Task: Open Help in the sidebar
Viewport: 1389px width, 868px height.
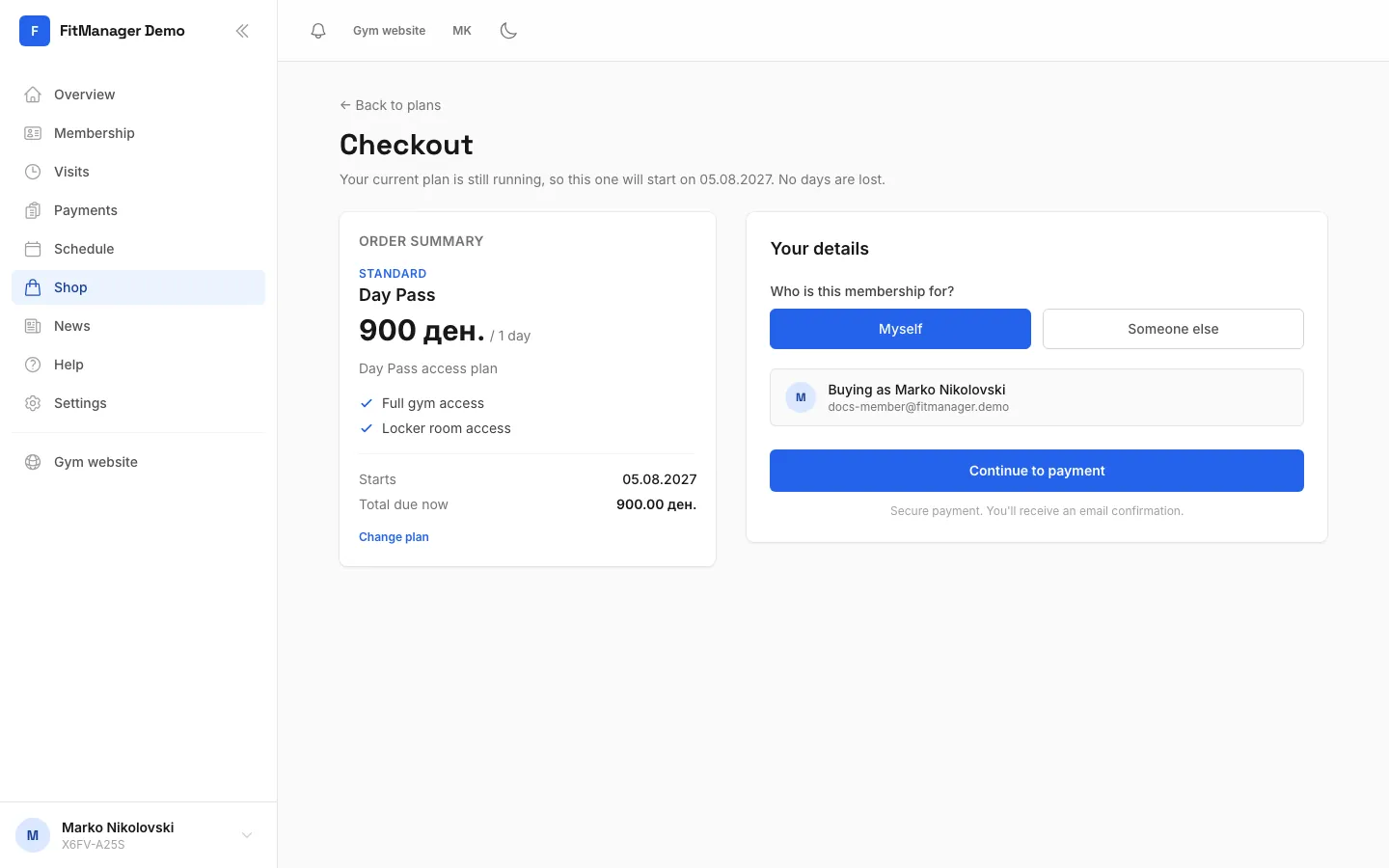Action: (x=138, y=365)
